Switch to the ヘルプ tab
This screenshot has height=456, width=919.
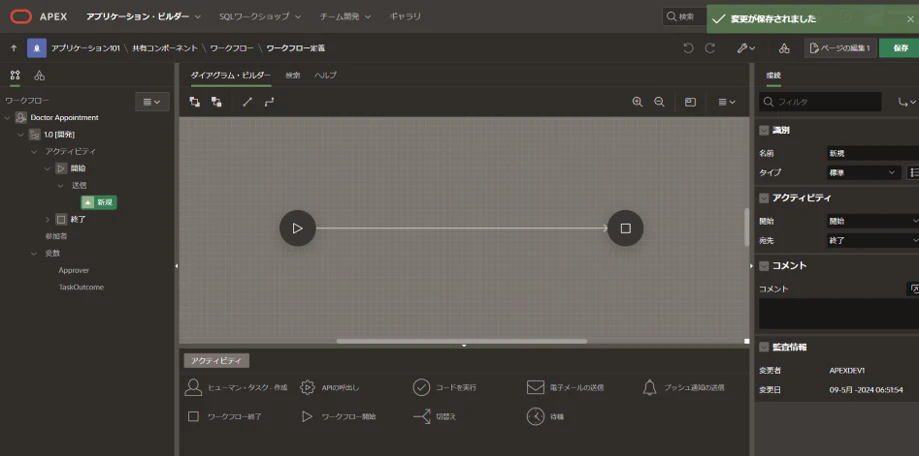(x=325, y=75)
